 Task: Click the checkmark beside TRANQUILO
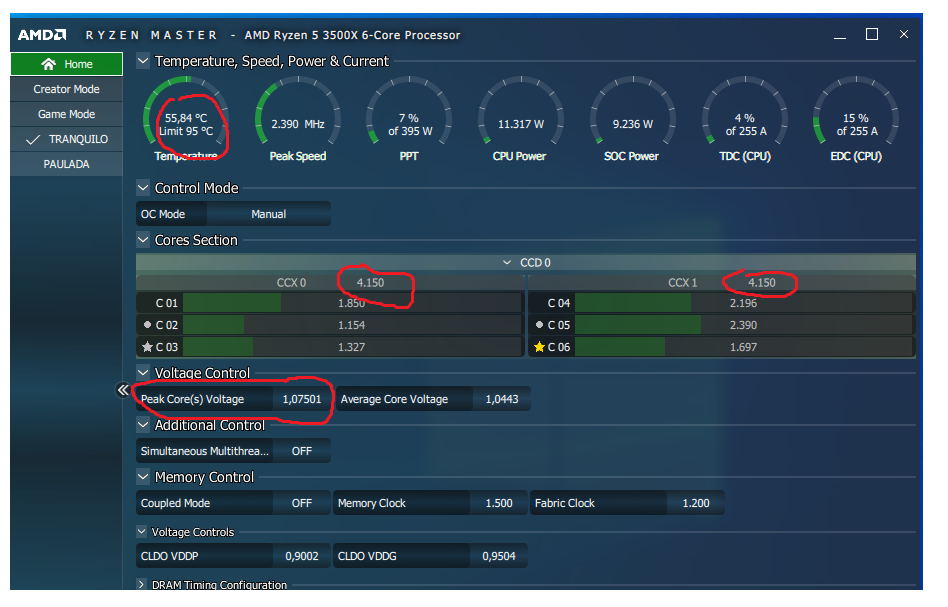[33, 140]
